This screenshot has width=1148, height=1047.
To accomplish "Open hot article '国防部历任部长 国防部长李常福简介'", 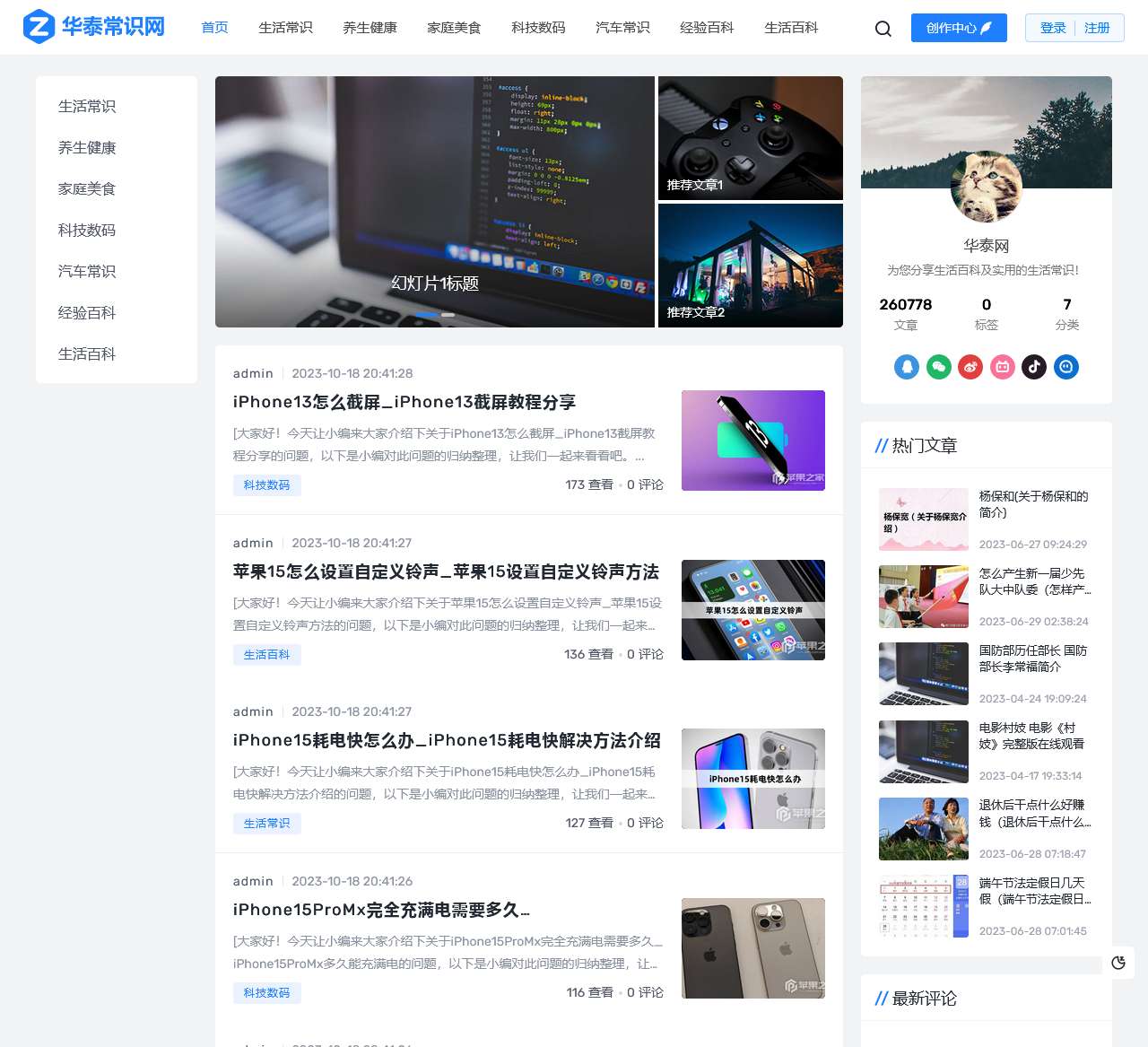I will click(1033, 659).
